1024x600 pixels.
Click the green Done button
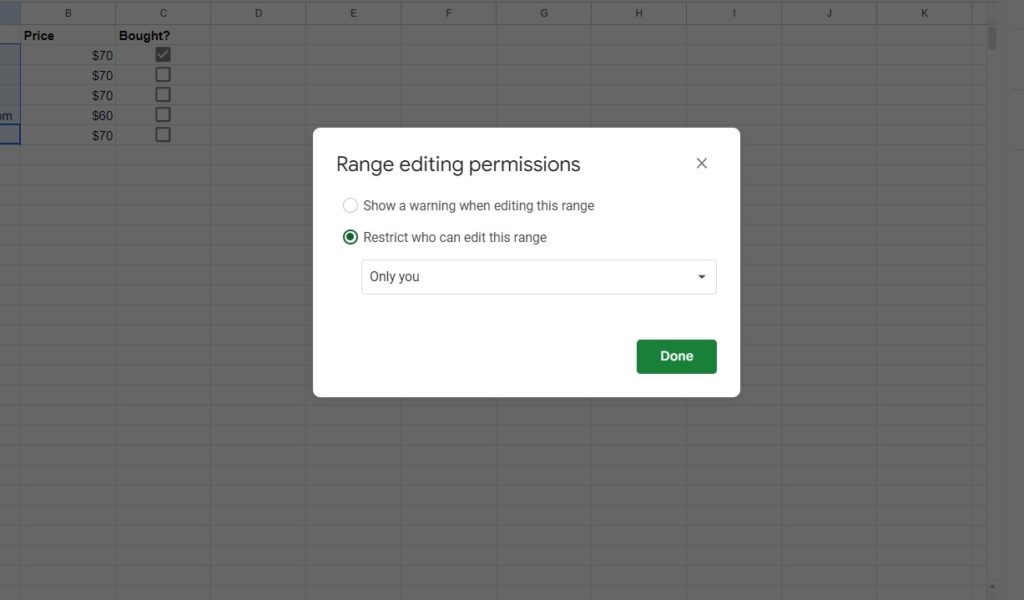click(x=676, y=356)
